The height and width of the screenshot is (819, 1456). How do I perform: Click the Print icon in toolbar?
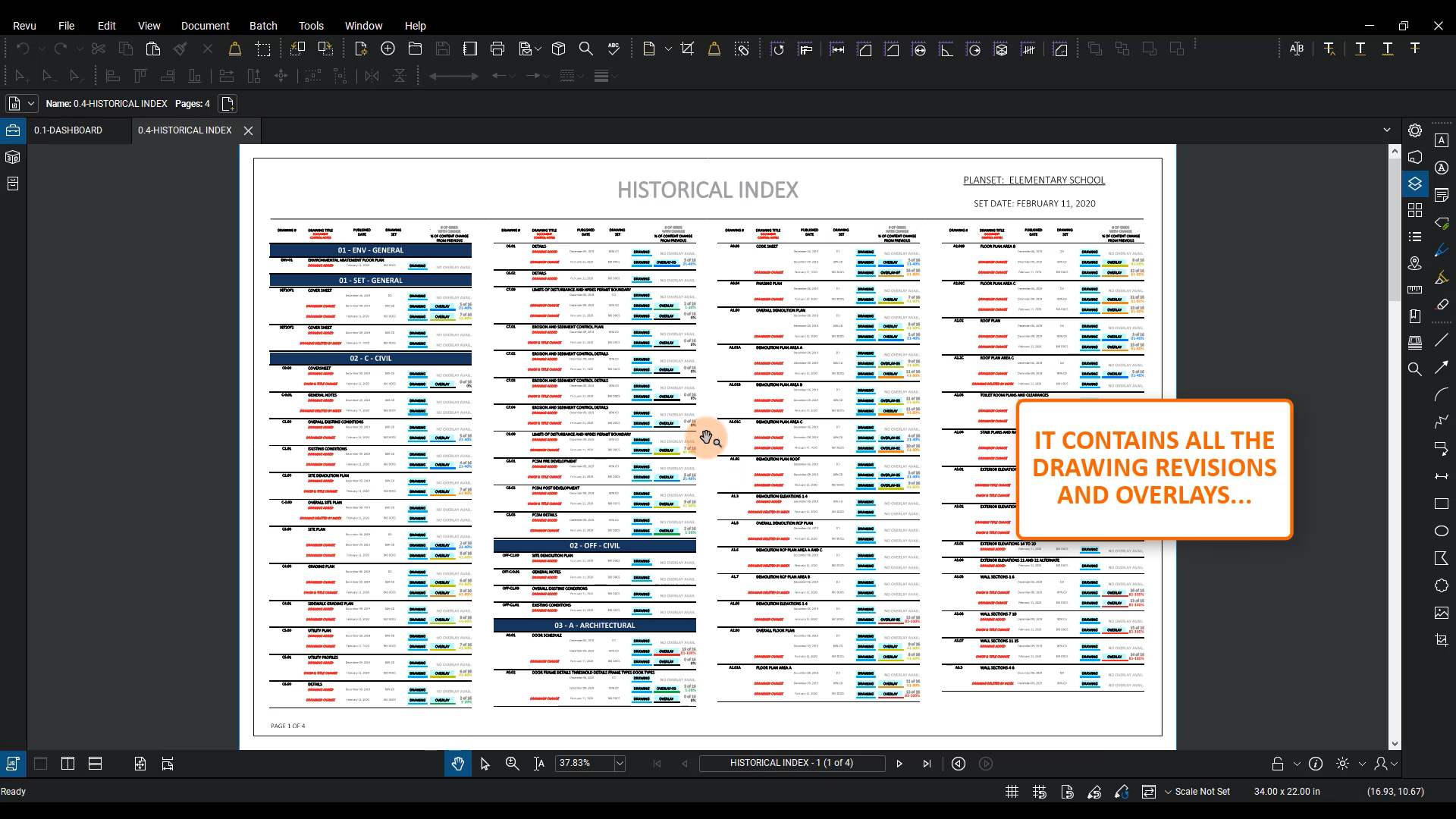[x=497, y=49]
